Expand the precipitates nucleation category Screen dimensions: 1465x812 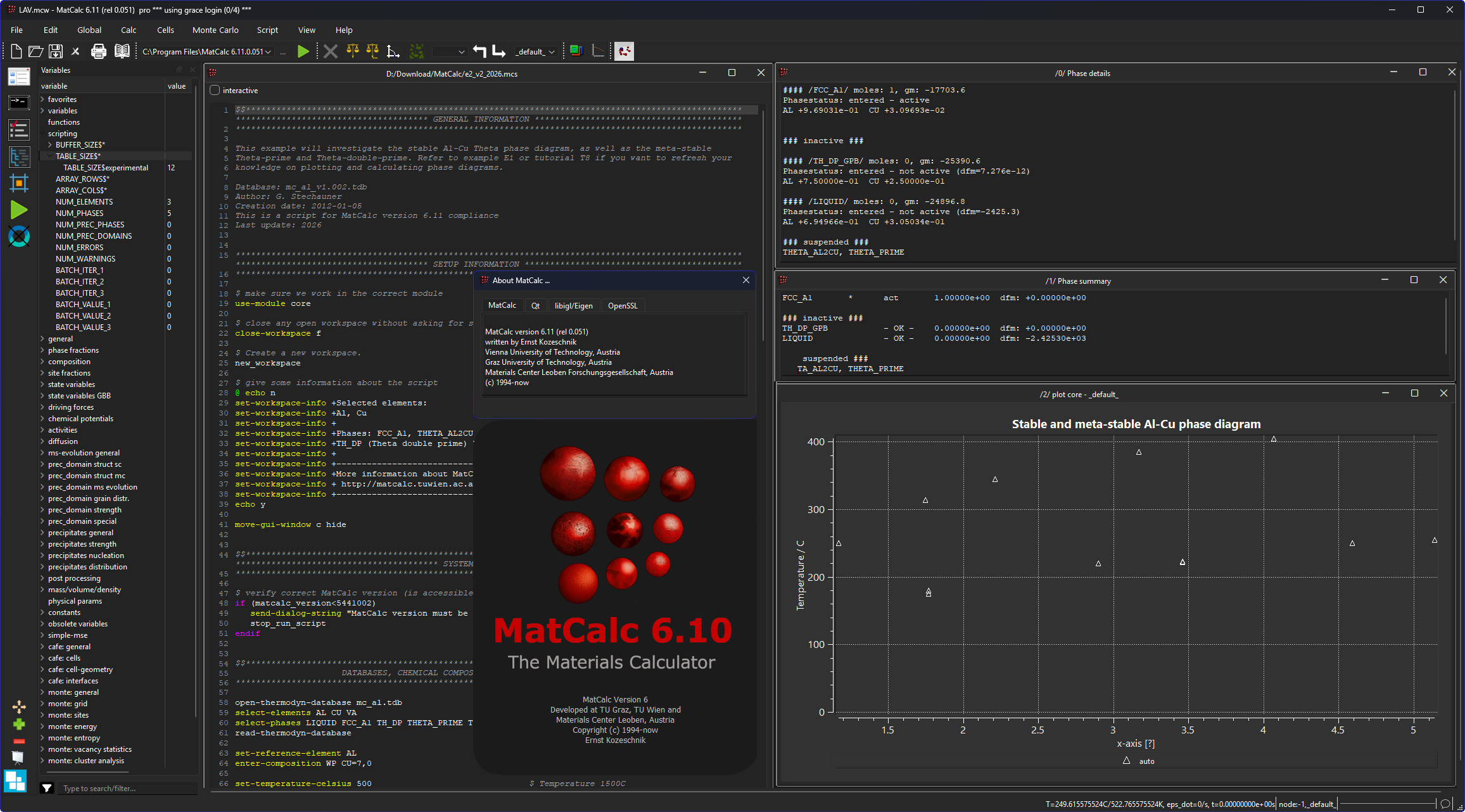pos(42,555)
